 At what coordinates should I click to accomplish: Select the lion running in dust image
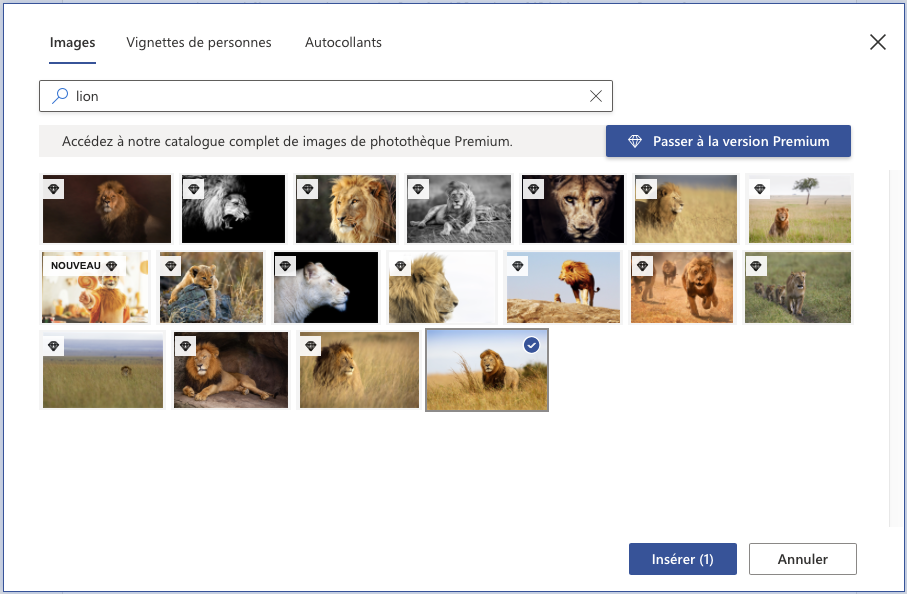pos(681,287)
